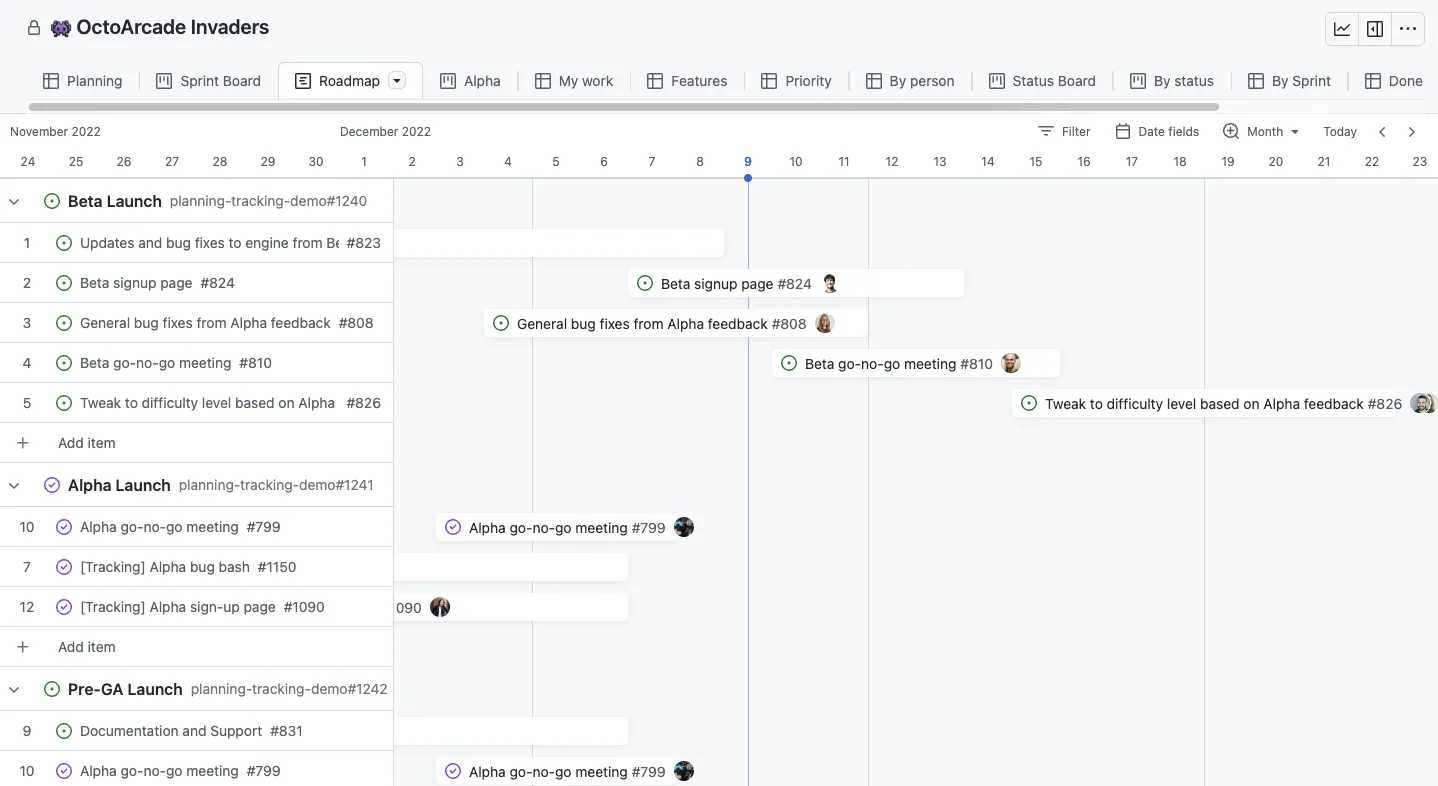This screenshot has height=786, width=1438.
Task: Click the horizontal tabs scrollbar
Action: coord(623,106)
